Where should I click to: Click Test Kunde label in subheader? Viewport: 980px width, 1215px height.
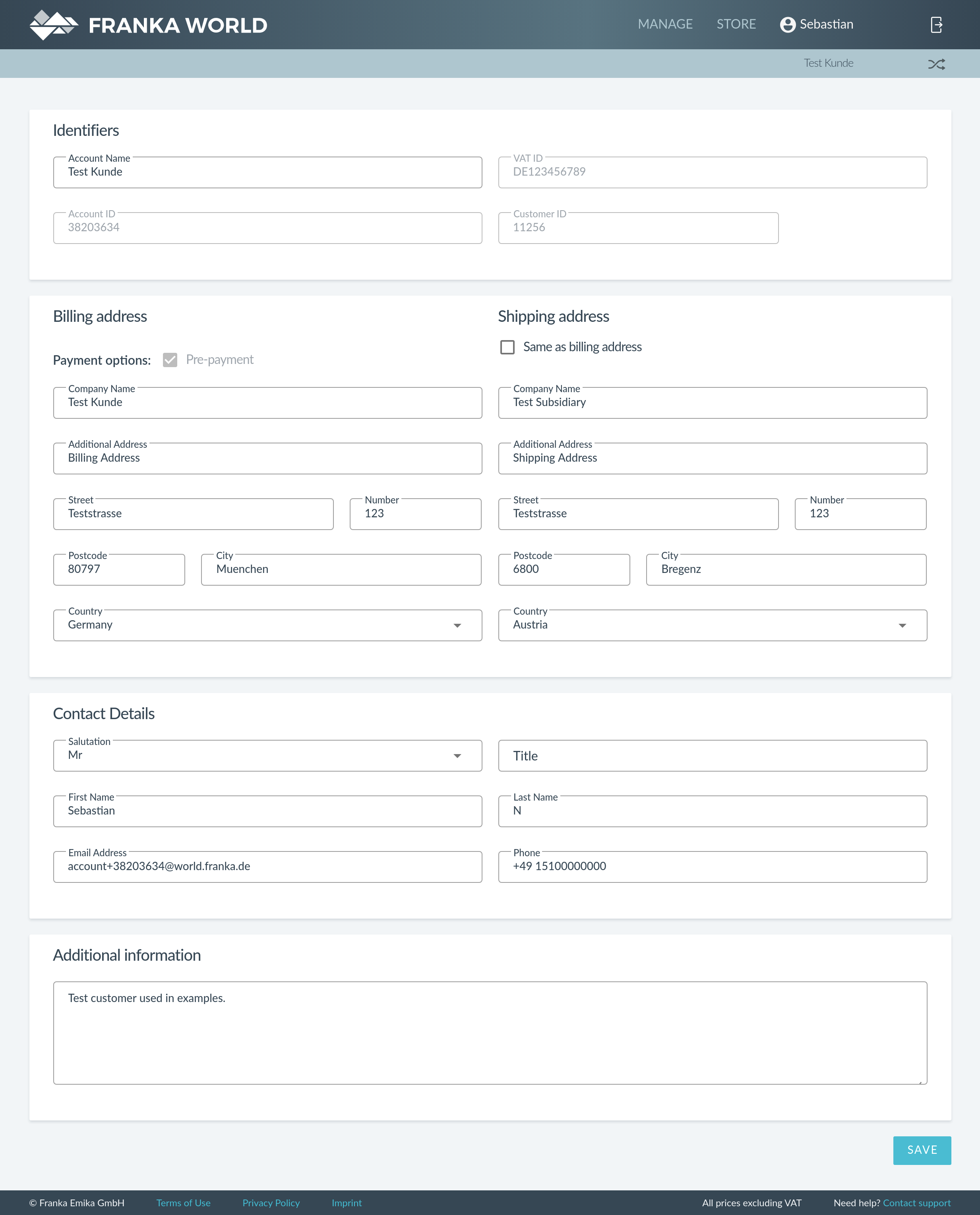pos(828,63)
